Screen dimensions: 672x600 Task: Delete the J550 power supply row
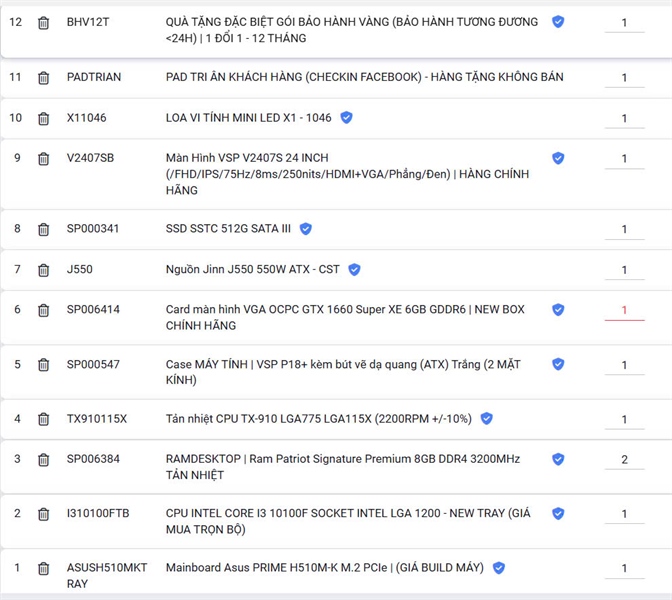coord(44,270)
